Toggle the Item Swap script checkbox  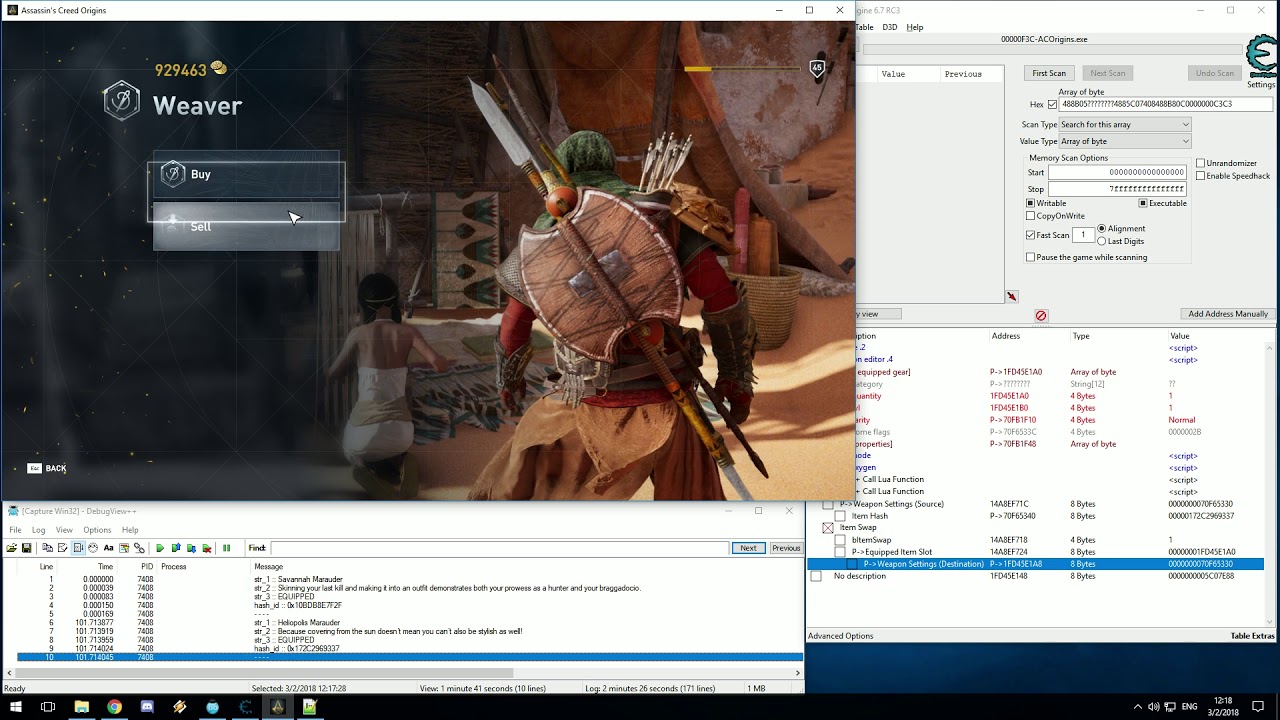[x=828, y=528]
